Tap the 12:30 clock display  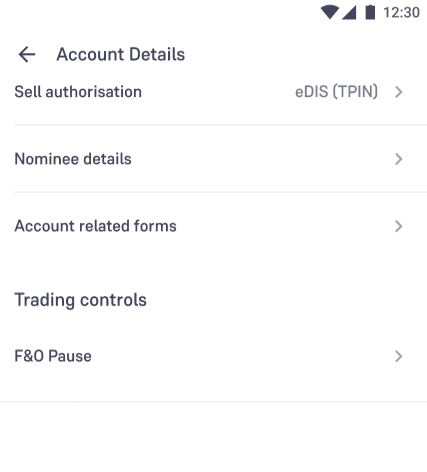click(401, 13)
